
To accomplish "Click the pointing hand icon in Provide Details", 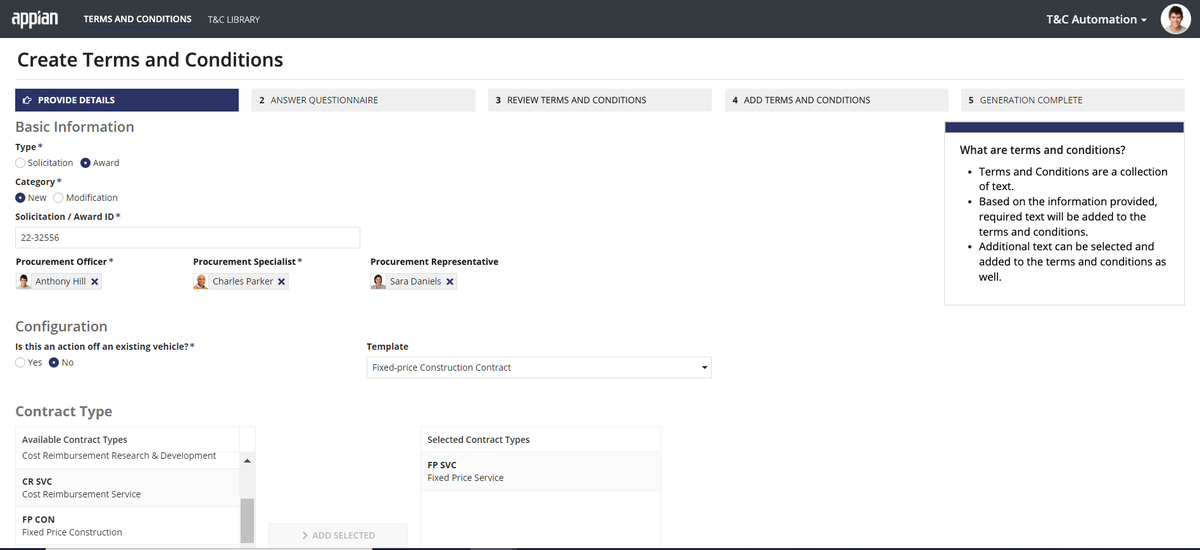I will pos(27,100).
